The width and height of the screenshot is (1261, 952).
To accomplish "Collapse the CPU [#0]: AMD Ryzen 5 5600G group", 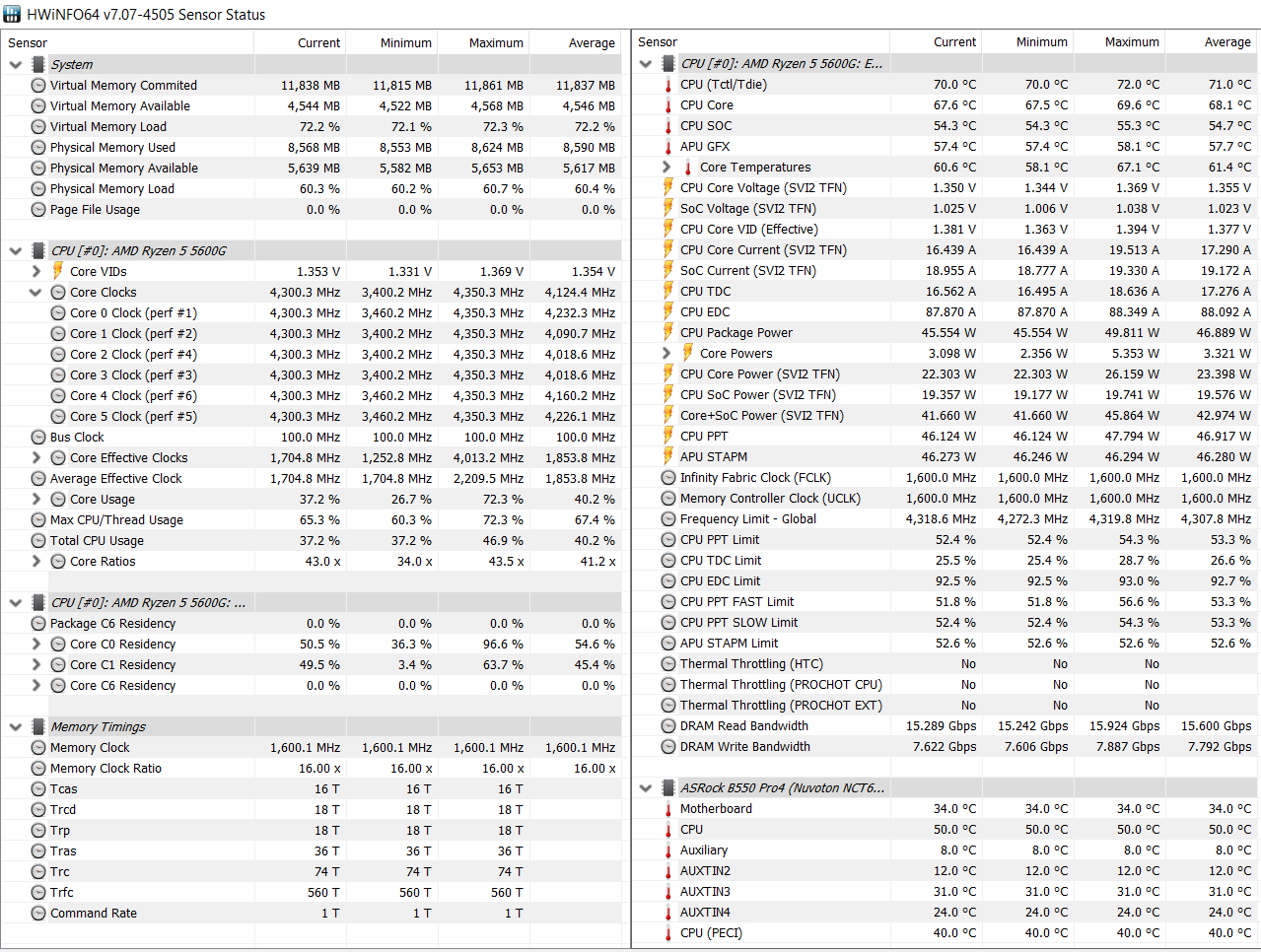I will (x=16, y=250).
